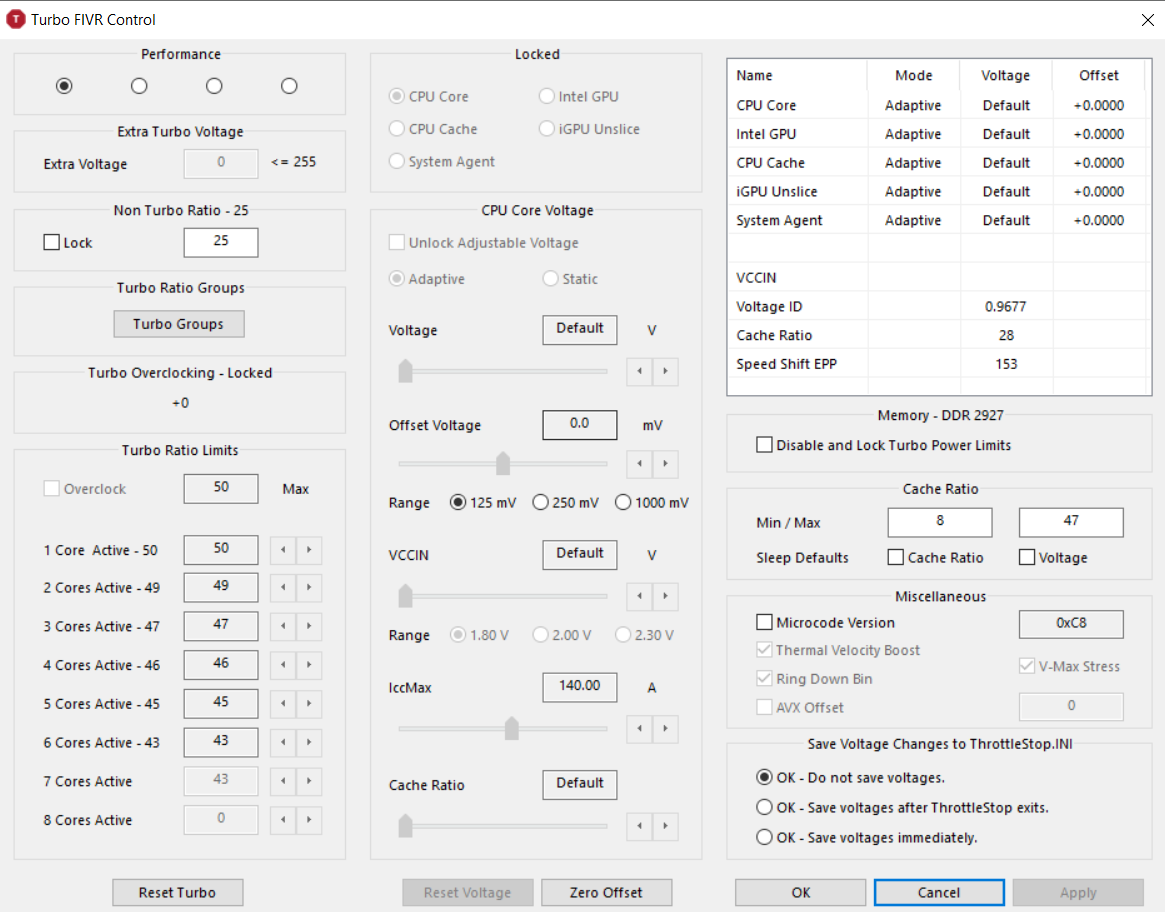1165x912 pixels.
Task: Decrease IccMax with left arrow
Action: click(x=640, y=728)
